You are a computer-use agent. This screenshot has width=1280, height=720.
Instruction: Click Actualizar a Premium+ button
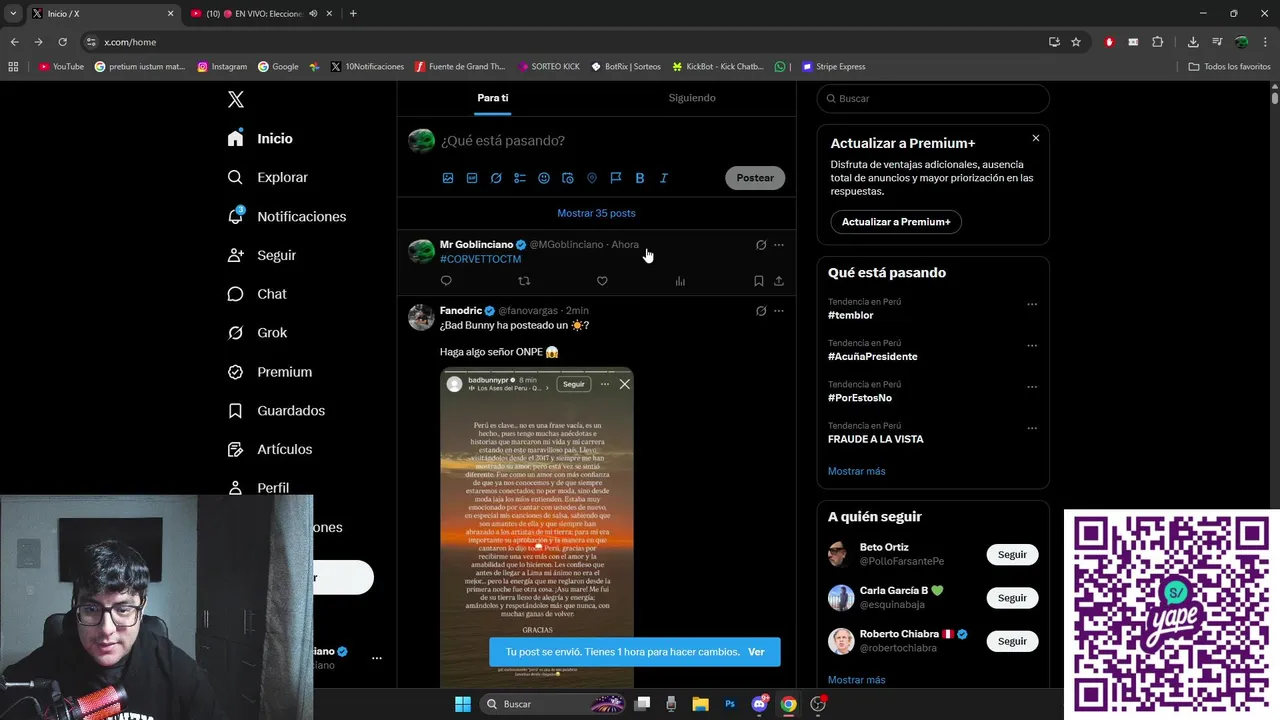[896, 222]
